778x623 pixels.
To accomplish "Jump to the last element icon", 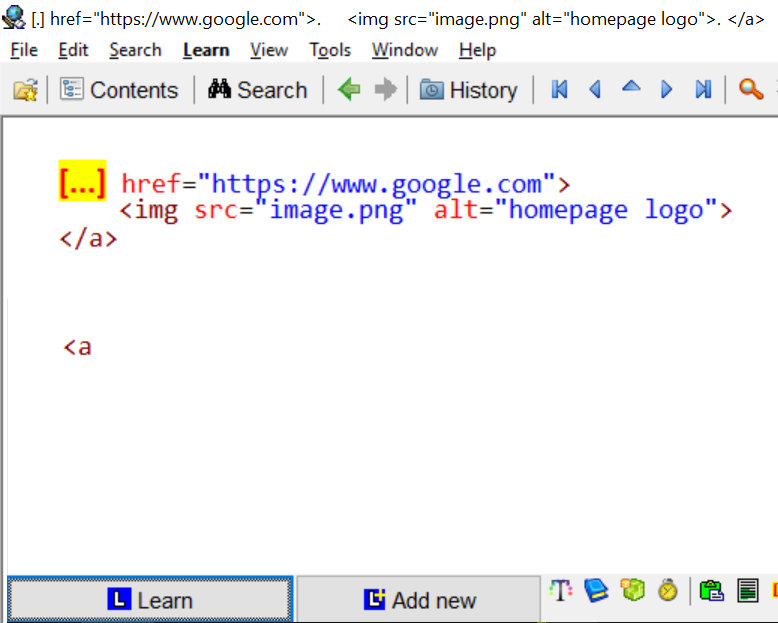I will coord(703,90).
